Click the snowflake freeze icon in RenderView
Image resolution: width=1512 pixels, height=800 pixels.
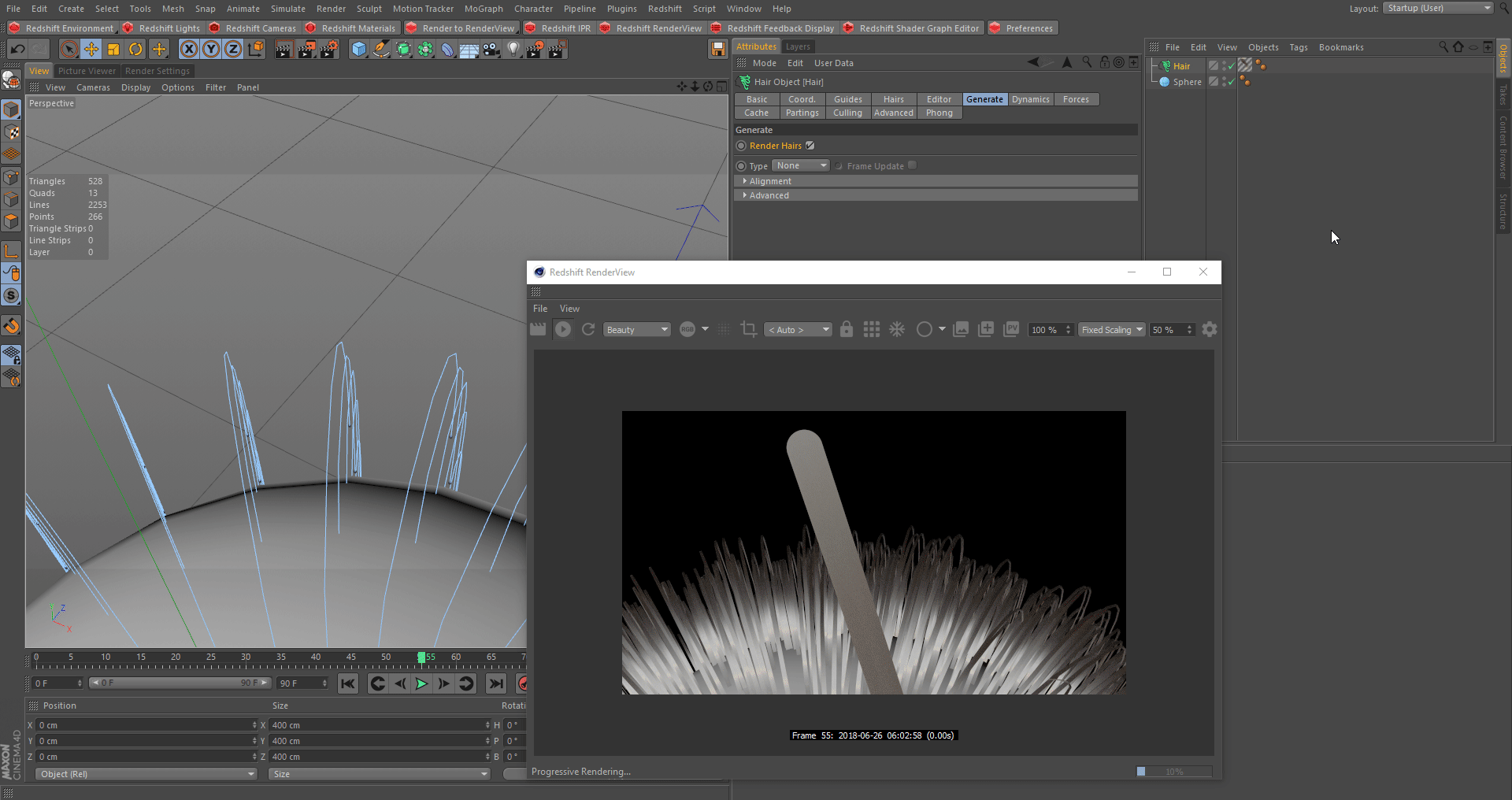[x=897, y=330]
